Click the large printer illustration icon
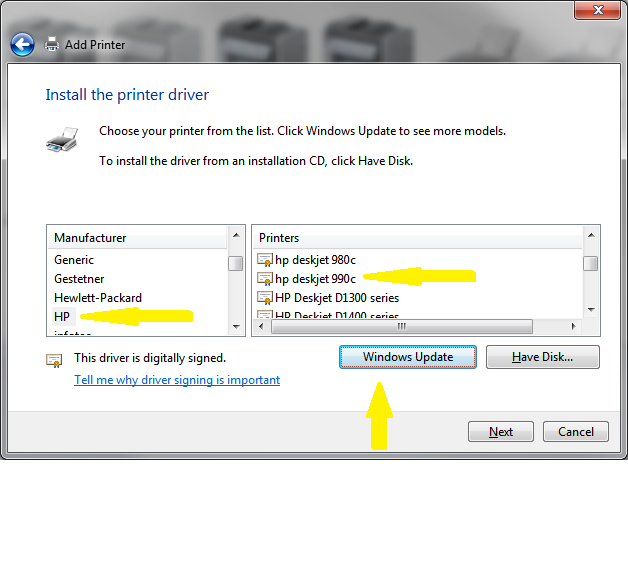Image resolution: width=628 pixels, height=585 pixels. pyautogui.click(x=62, y=140)
